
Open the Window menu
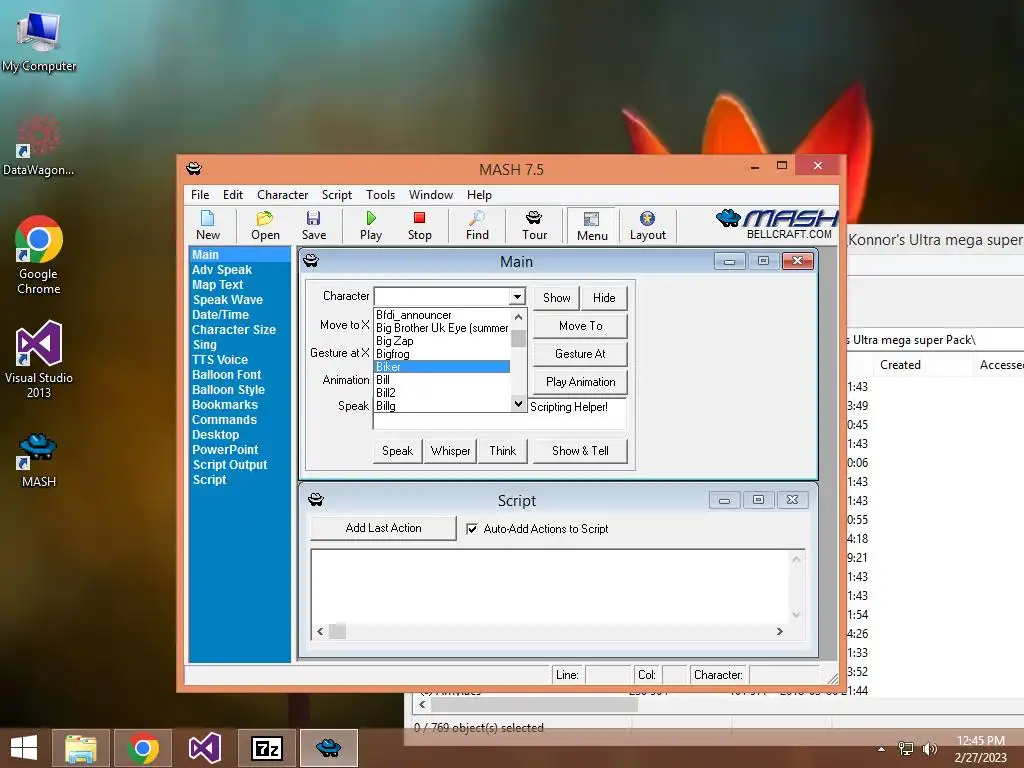[430, 195]
